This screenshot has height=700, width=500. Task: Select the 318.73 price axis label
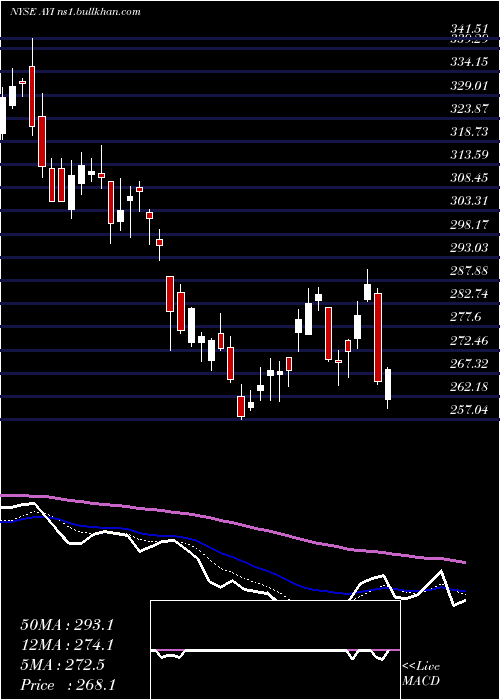(x=469, y=132)
